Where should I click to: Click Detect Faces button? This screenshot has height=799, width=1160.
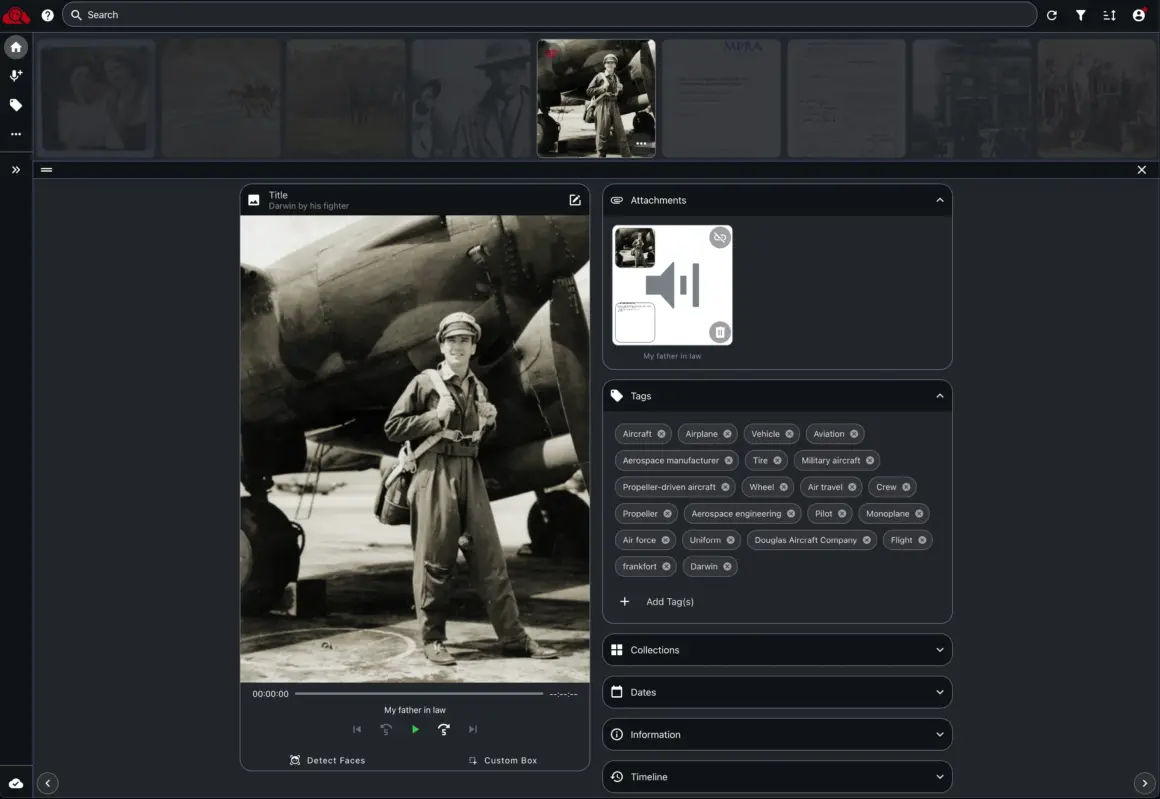(x=327, y=761)
